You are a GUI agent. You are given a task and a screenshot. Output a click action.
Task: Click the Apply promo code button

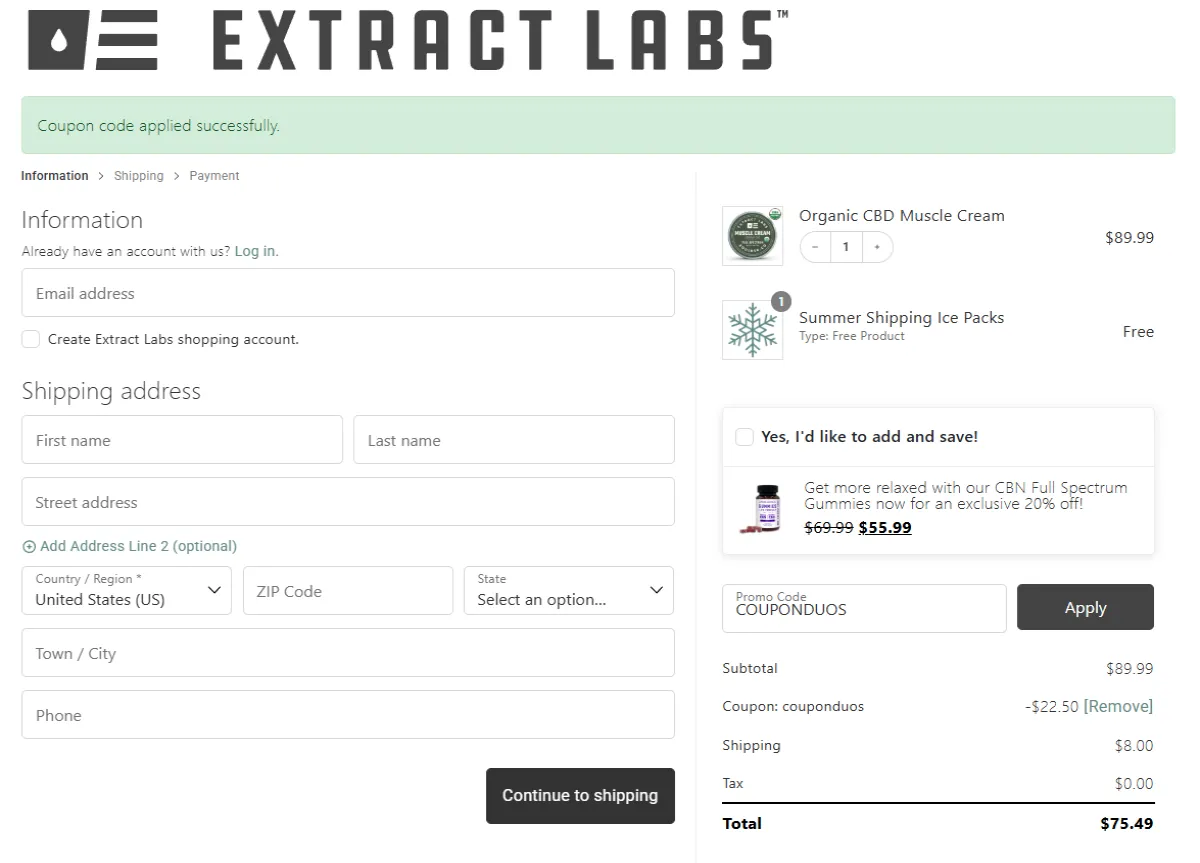click(1085, 607)
